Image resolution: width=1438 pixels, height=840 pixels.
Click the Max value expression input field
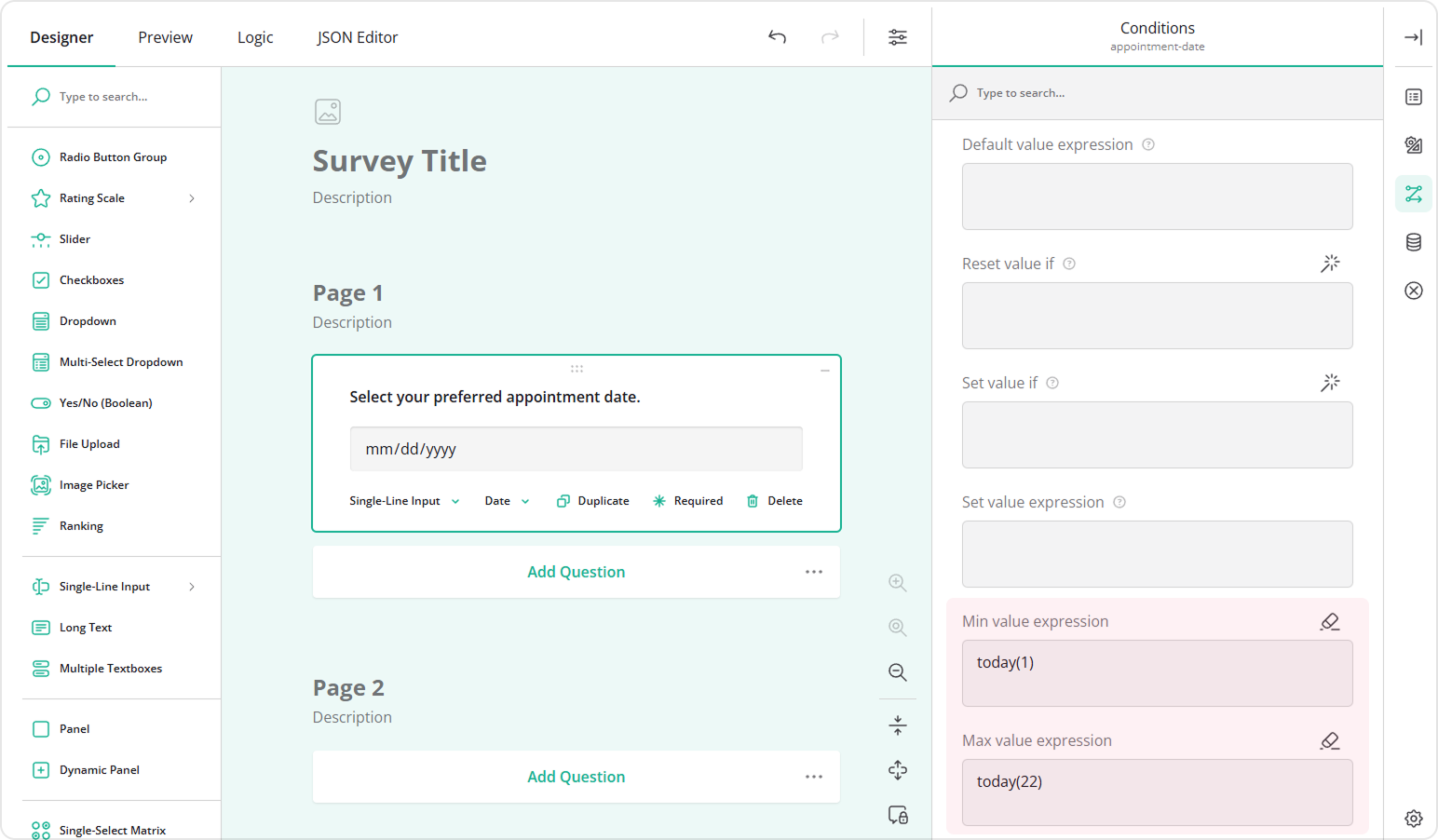tap(1157, 793)
